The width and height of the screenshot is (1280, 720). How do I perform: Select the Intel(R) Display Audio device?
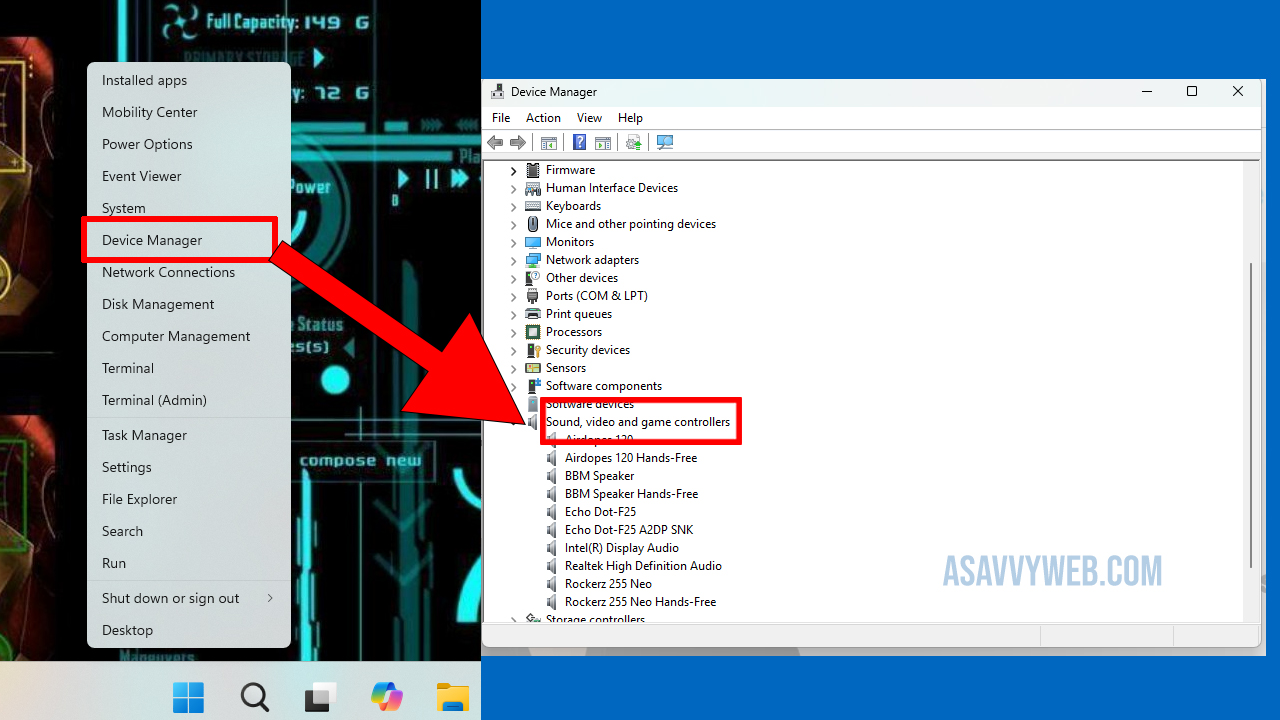(621, 548)
